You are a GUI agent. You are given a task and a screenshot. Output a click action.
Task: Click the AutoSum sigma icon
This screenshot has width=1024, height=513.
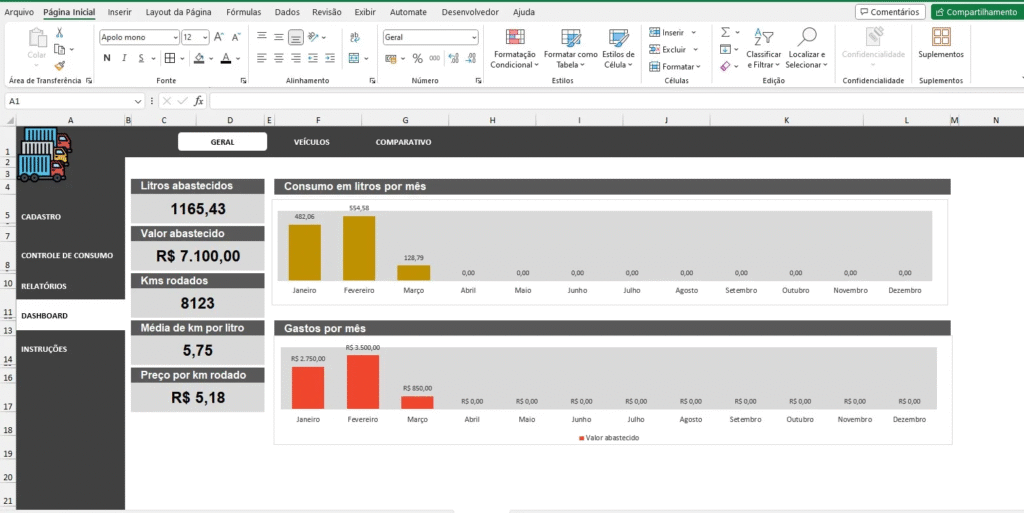tap(726, 32)
